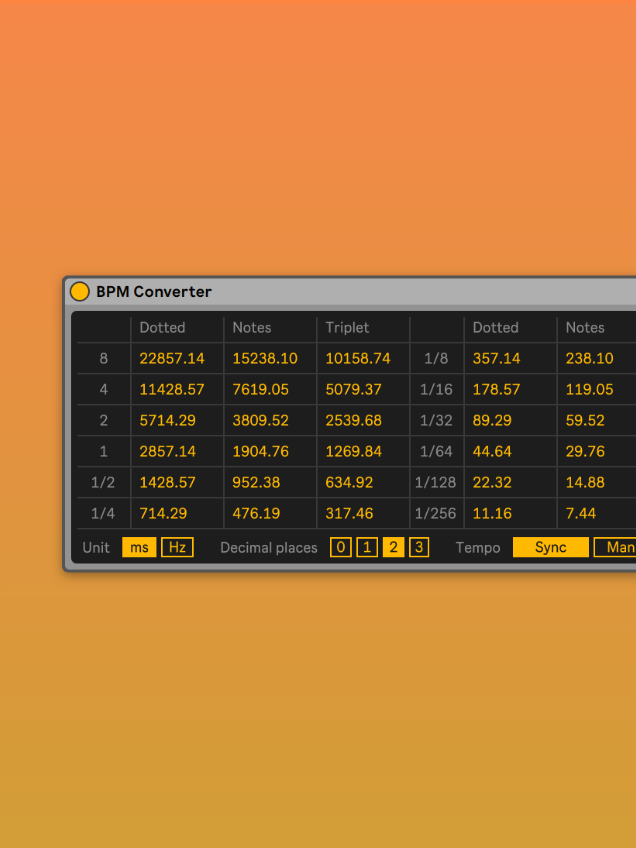Click the value 29.76
Viewport: 636px width, 848px height.
click(x=585, y=451)
